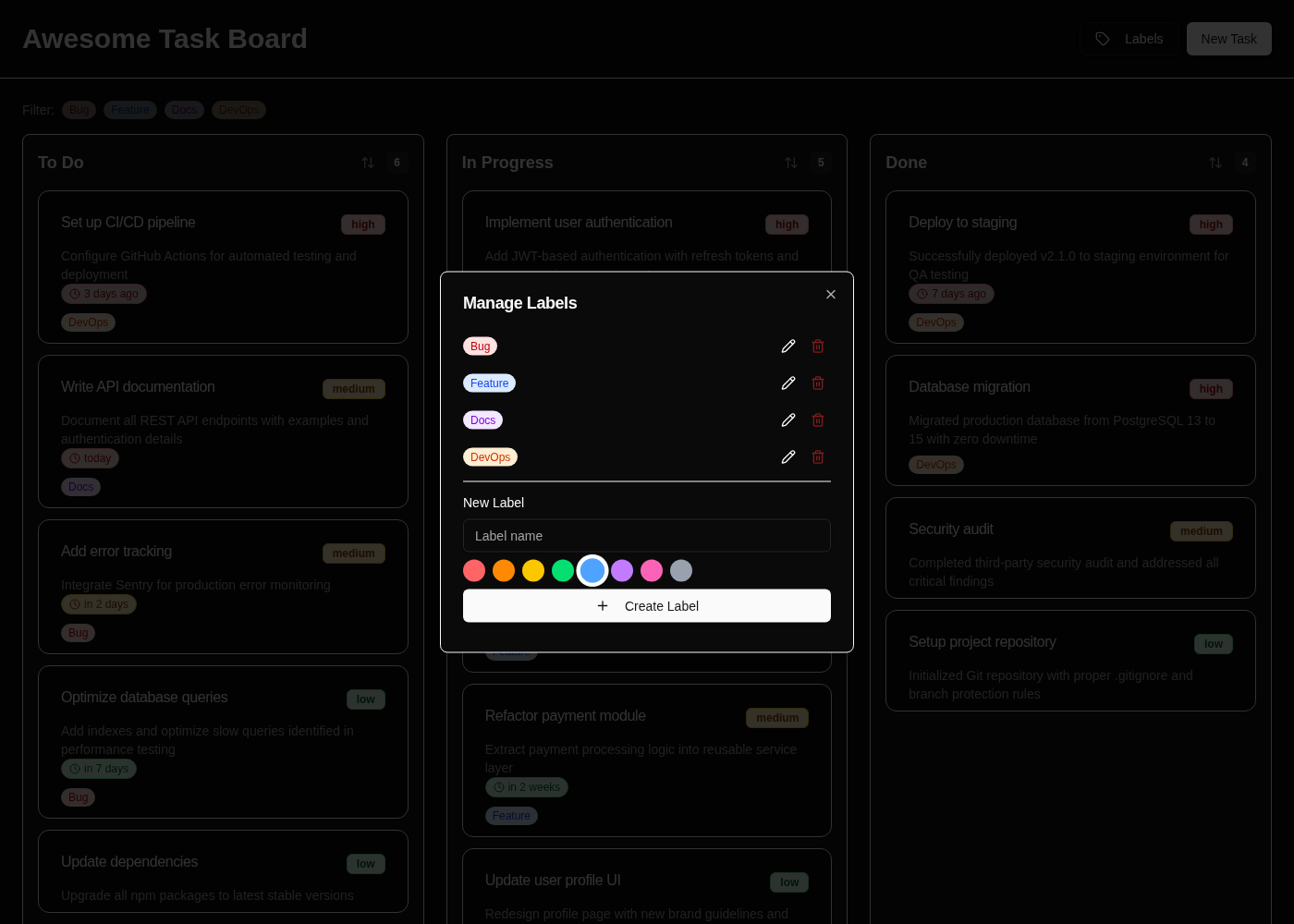Click the pencil icon for DevOps label
This screenshot has height=924, width=1294.
pos(788,457)
